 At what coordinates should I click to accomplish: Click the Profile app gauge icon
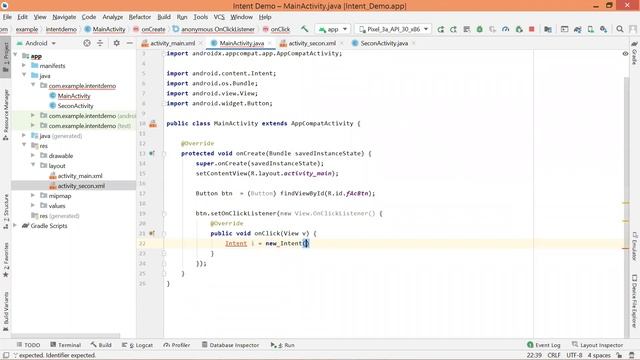point(506,29)
